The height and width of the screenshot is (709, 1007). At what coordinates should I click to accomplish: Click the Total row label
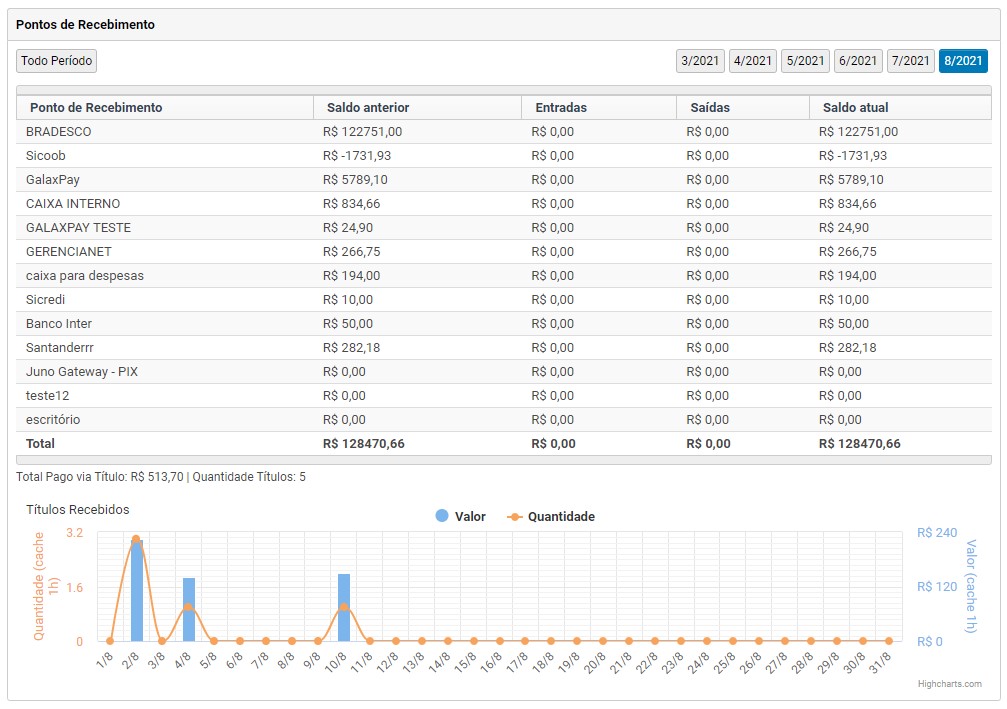40,444
